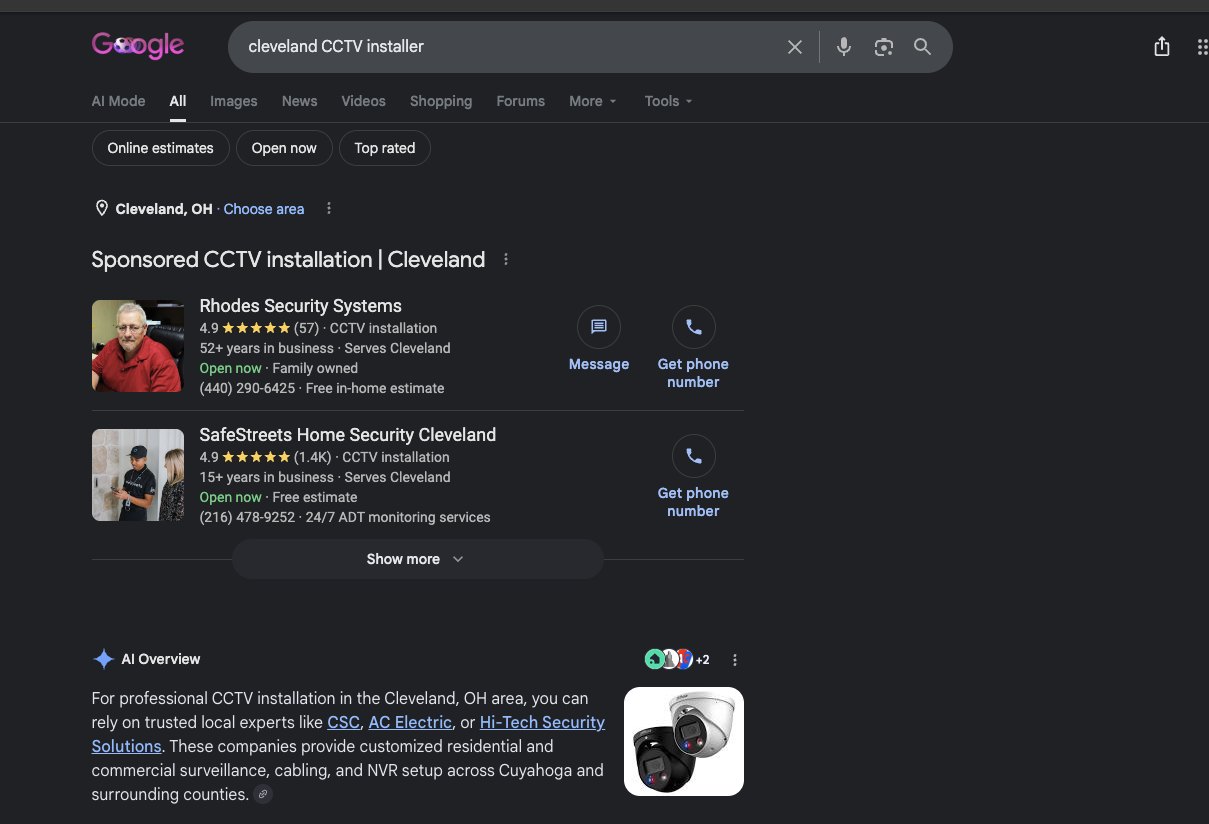Screen dimensions: 1209x824
Task: Click phone number (440) 290-6425
Action: pos(247,388)
